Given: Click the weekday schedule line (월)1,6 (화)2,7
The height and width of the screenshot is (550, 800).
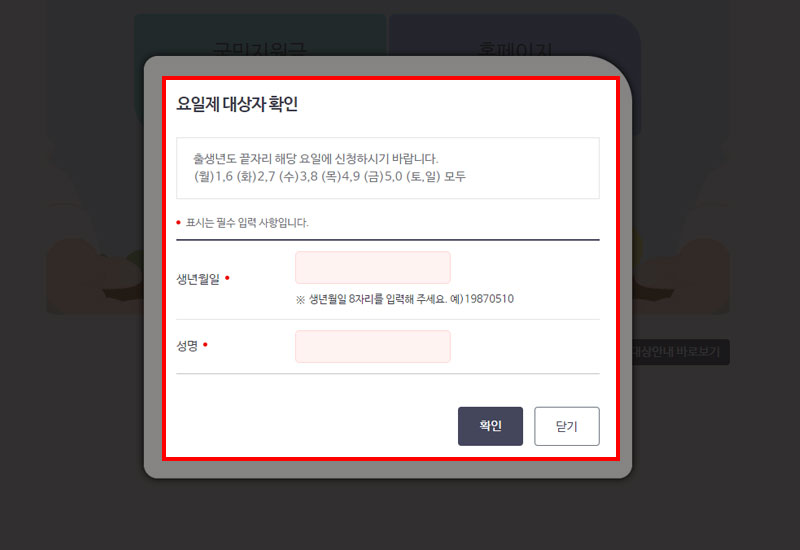Looking at the screenshot, I should point(330,177).
